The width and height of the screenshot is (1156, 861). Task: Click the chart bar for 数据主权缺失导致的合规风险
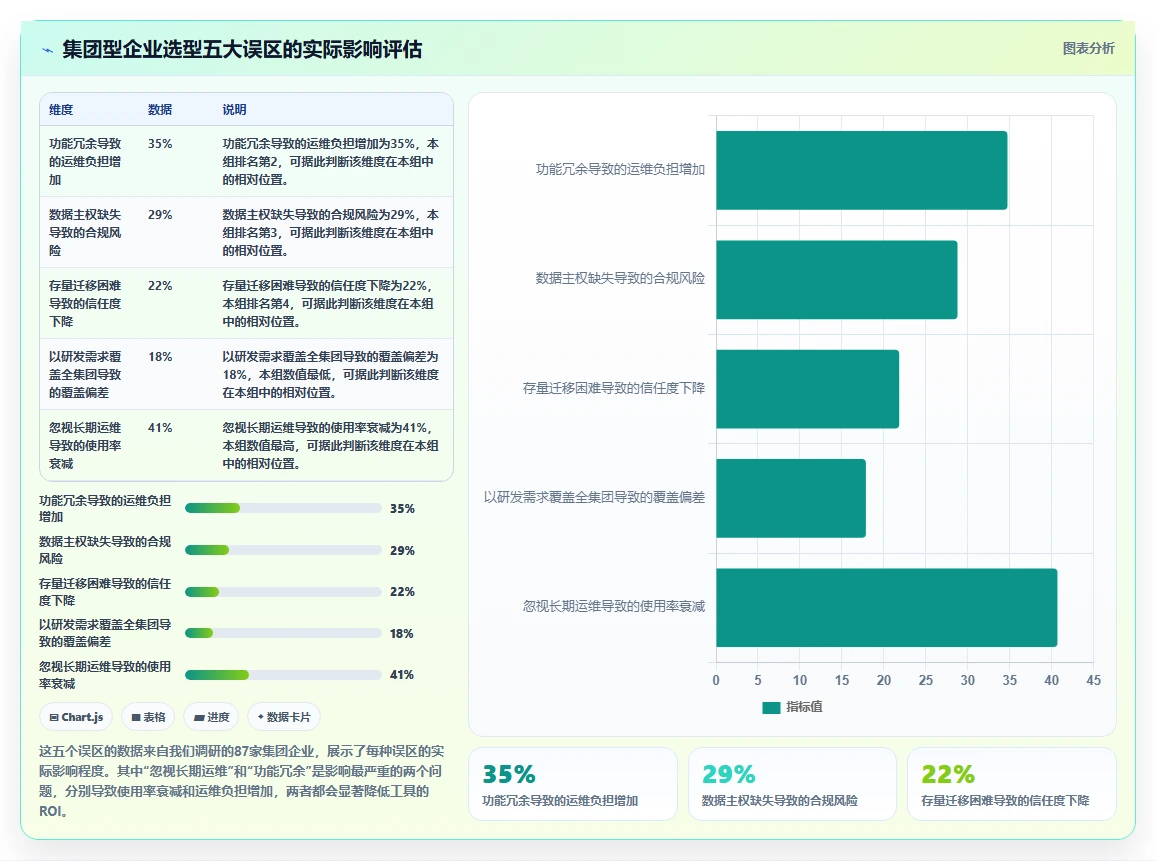tap(837, 279)
